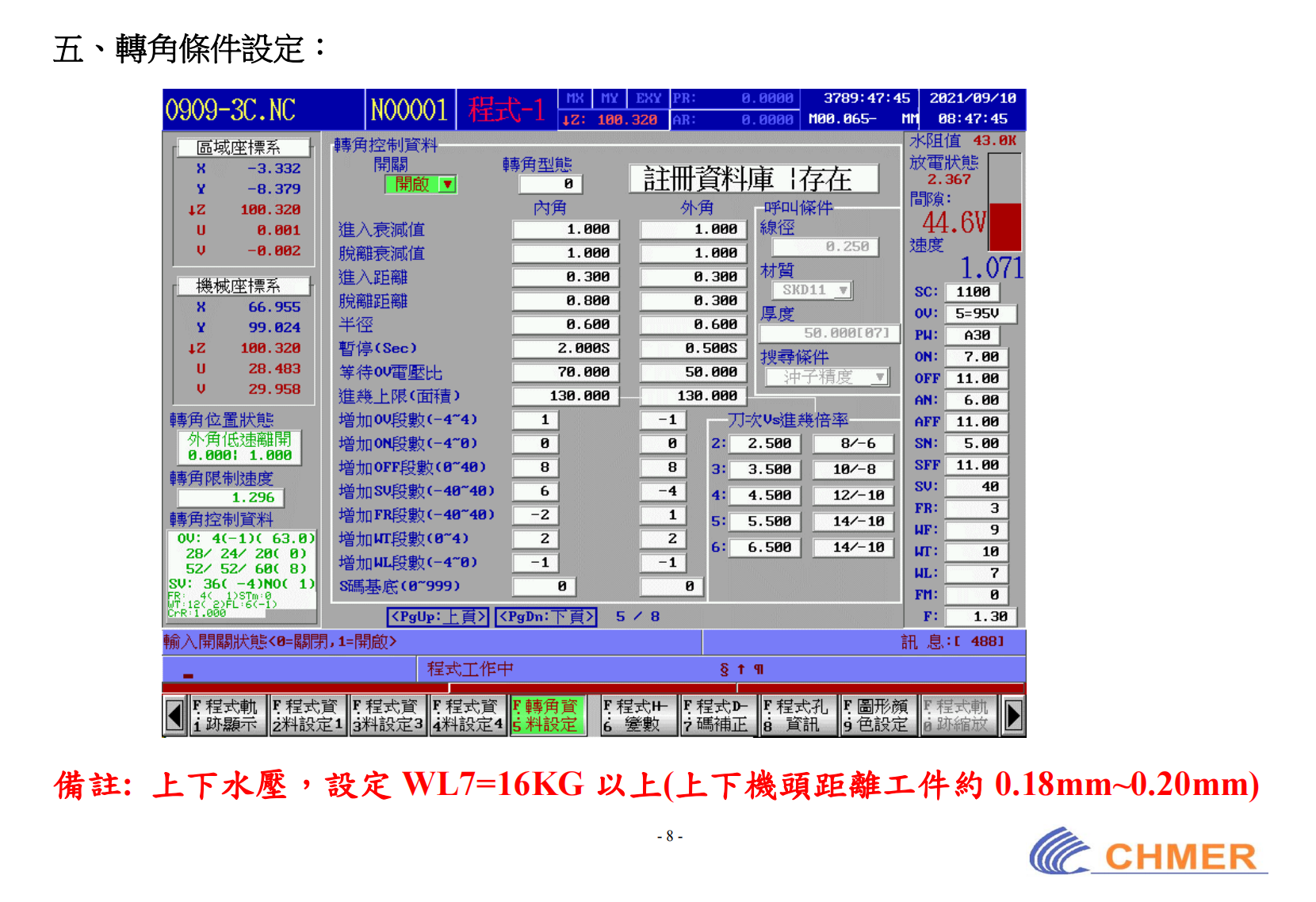Click the red 放電狀態 level bar
Screen dimensions: 1316x902
pos(1005,227)
